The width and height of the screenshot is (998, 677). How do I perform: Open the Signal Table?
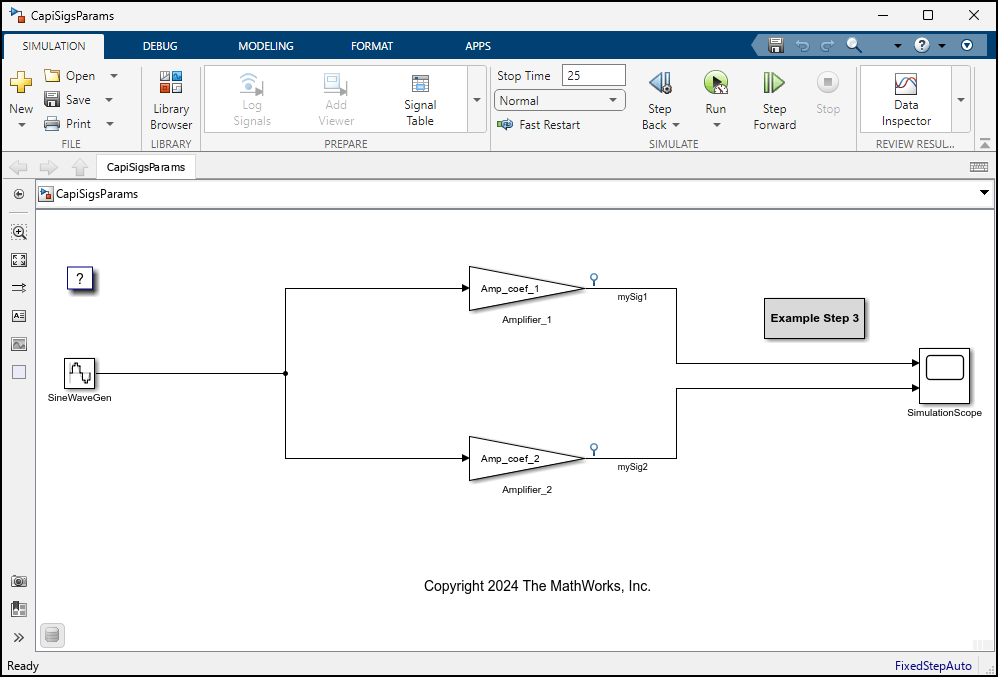coord(420,100)
